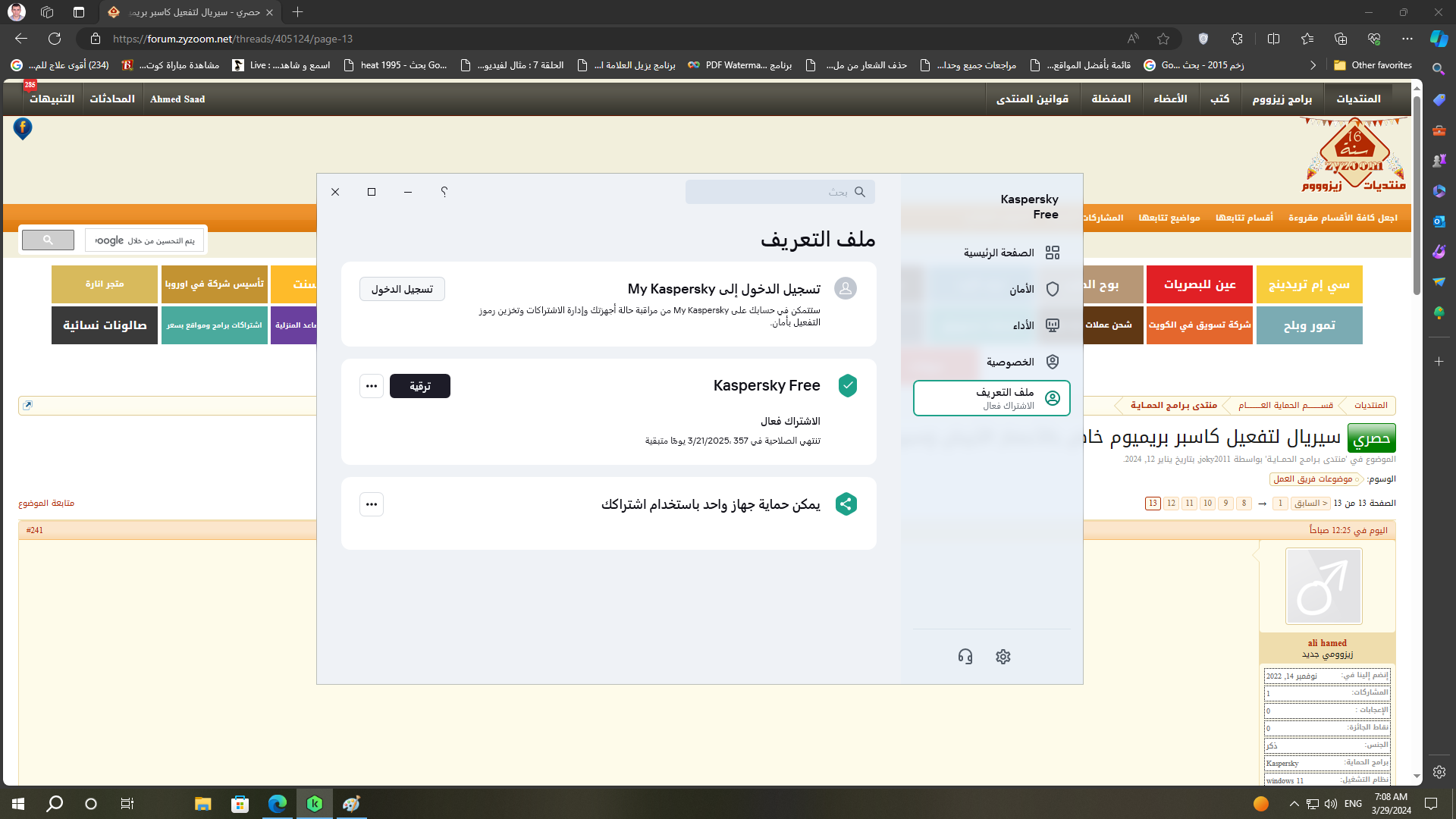This screenshot has width=1456, height=819.
Task: Go to forum page 12
Action: [1171, 503]
